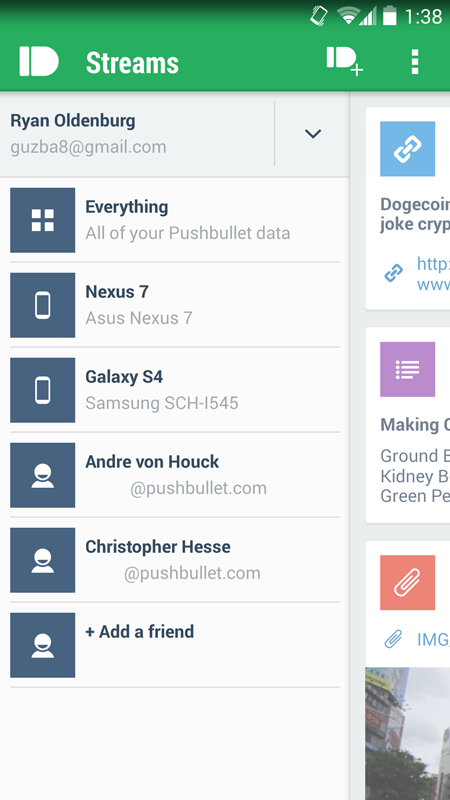Click the Galaxy S4 phone icon

point(43,390)
